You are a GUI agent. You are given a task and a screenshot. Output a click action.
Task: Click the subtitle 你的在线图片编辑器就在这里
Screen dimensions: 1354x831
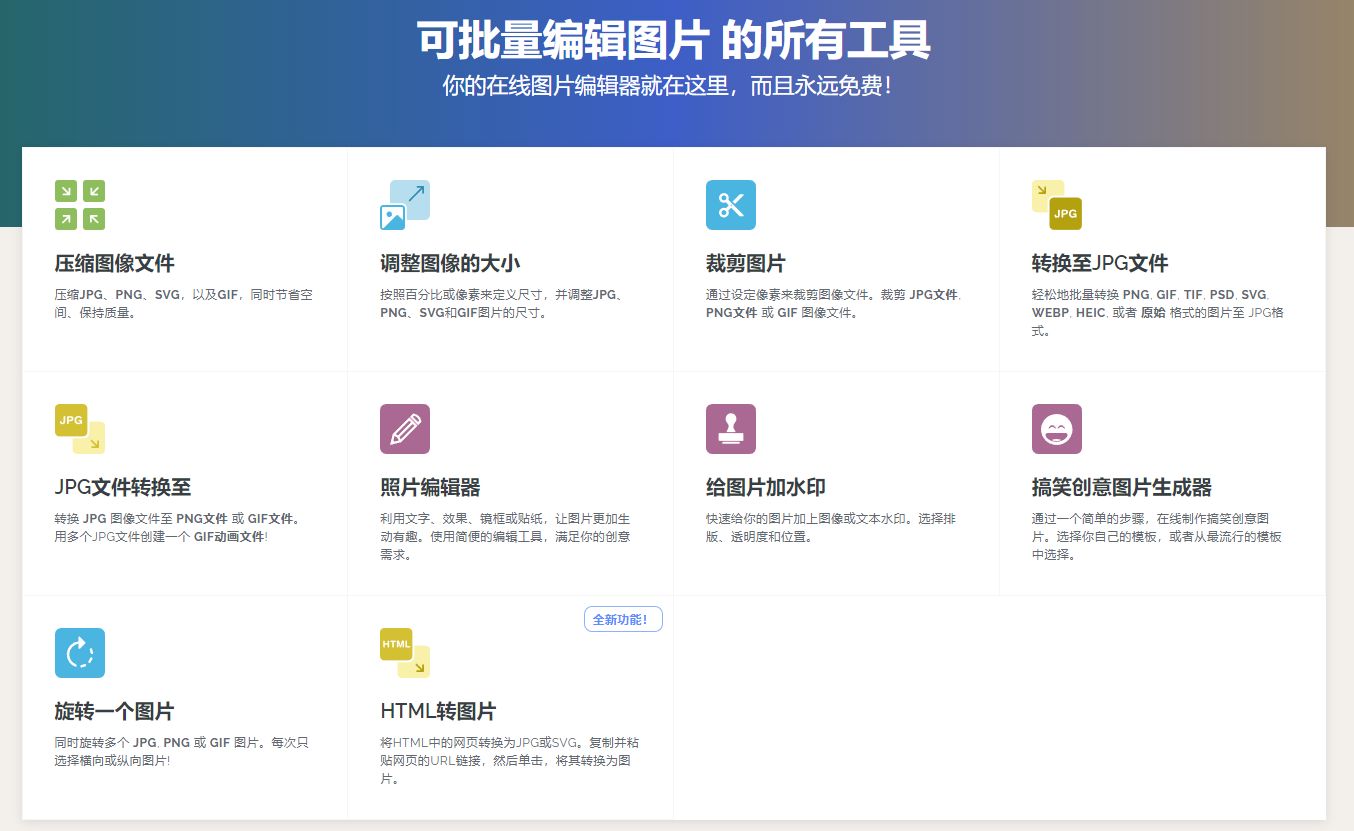pyautogui.click(x=667, y=86)
